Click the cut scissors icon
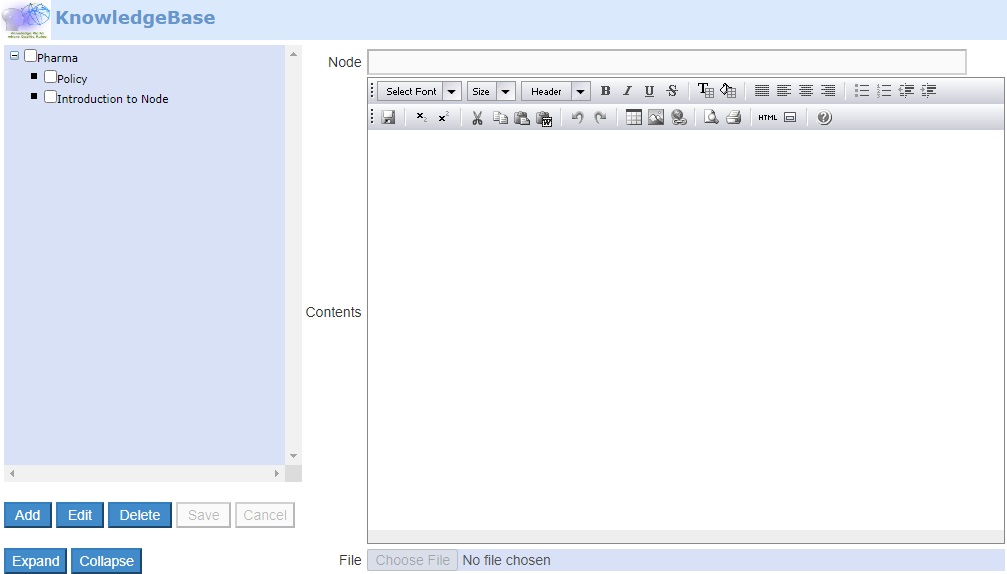This screenshot has width=1007, height=574. pos(477,118)
